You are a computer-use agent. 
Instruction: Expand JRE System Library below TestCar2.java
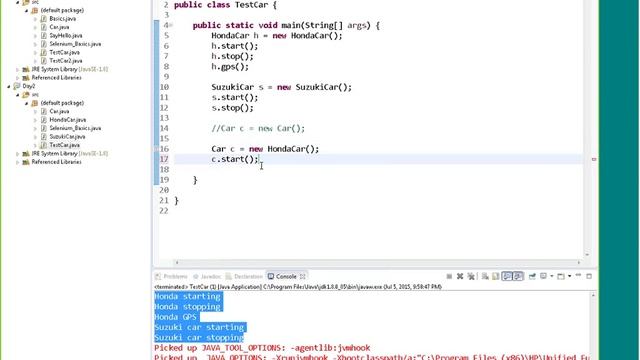[18, 69]
